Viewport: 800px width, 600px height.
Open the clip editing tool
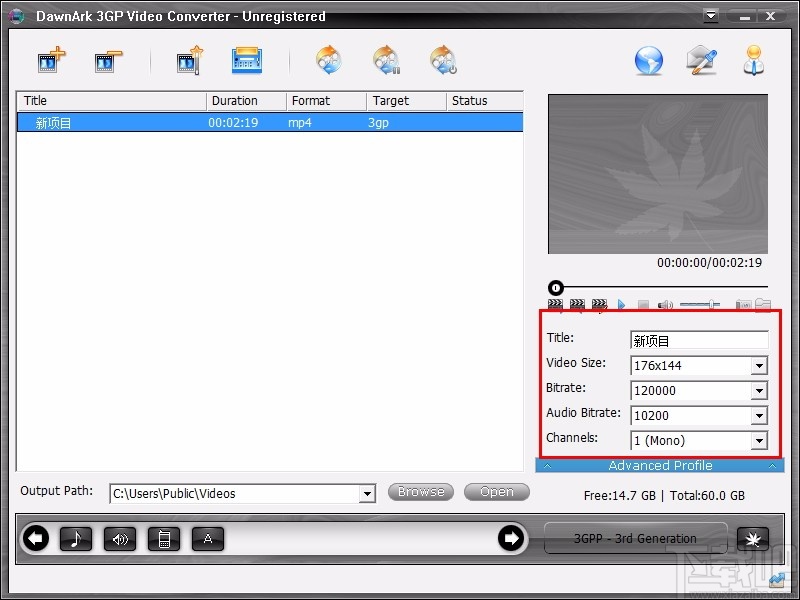click(190, 60)
